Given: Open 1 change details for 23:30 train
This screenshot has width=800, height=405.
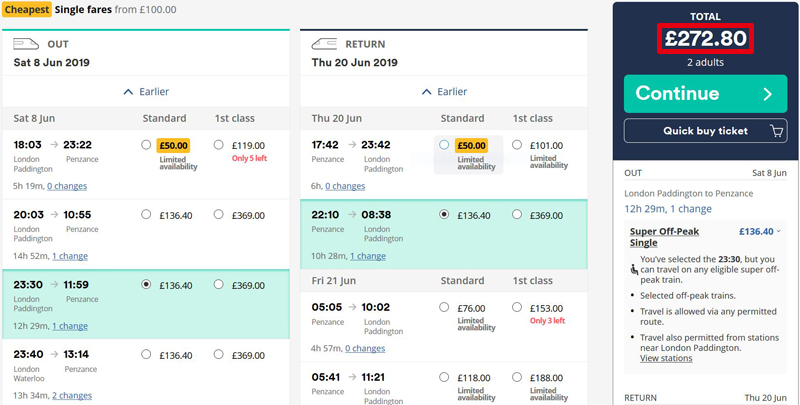Looking at the screenshot, I should (70, 326).
